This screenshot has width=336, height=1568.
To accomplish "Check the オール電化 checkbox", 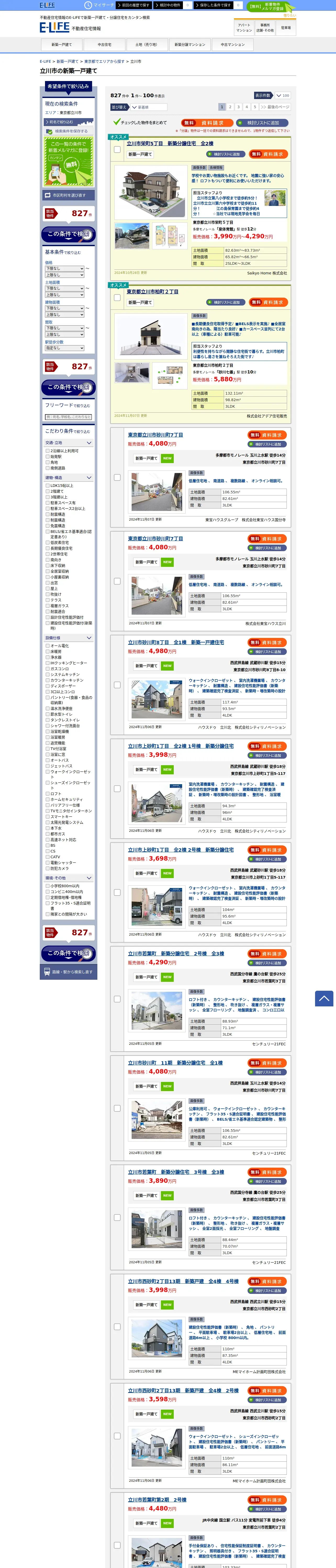I will [x=48, y=646].
